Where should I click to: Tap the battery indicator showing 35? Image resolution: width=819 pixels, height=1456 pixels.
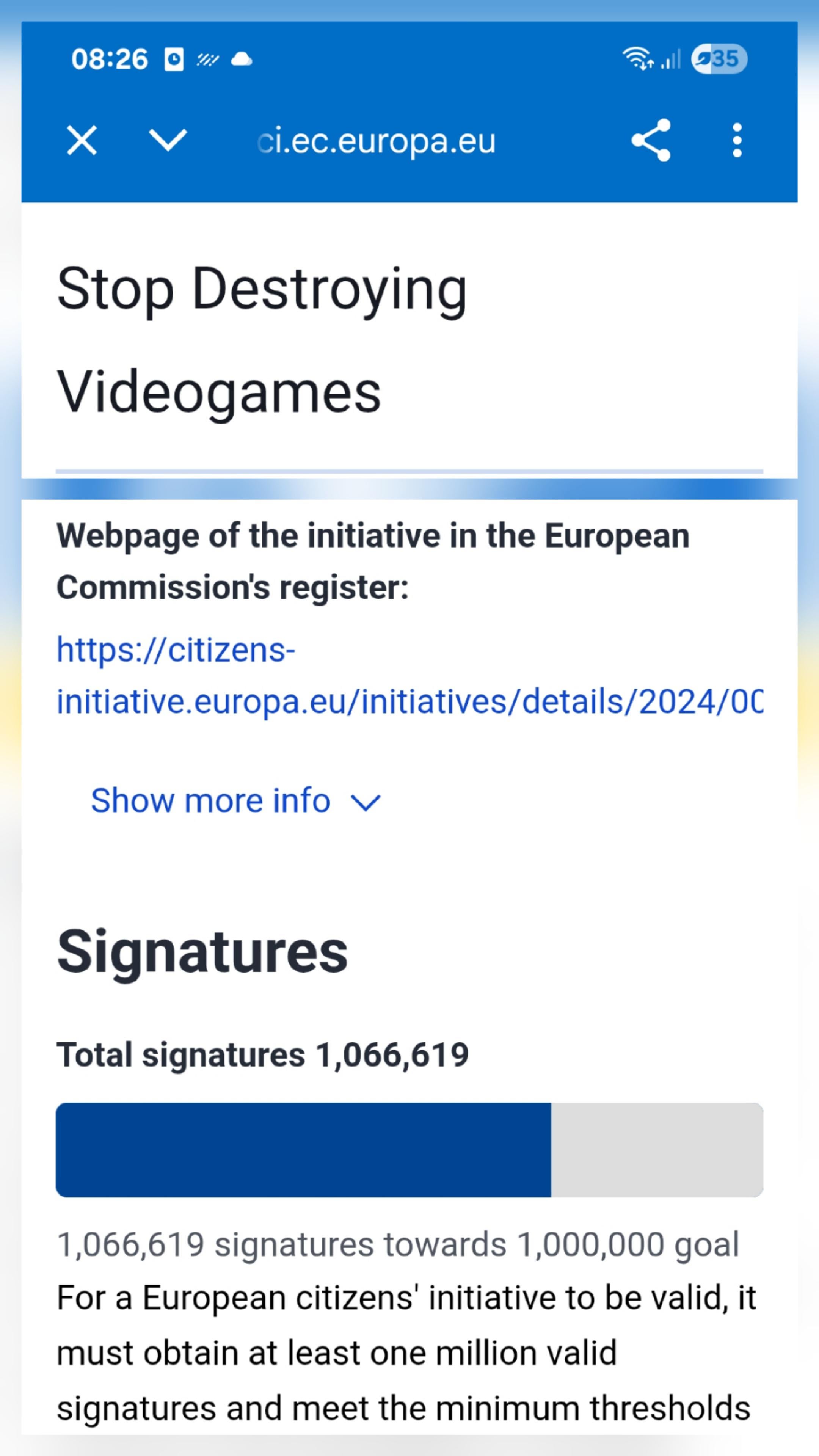coord(720,59)
